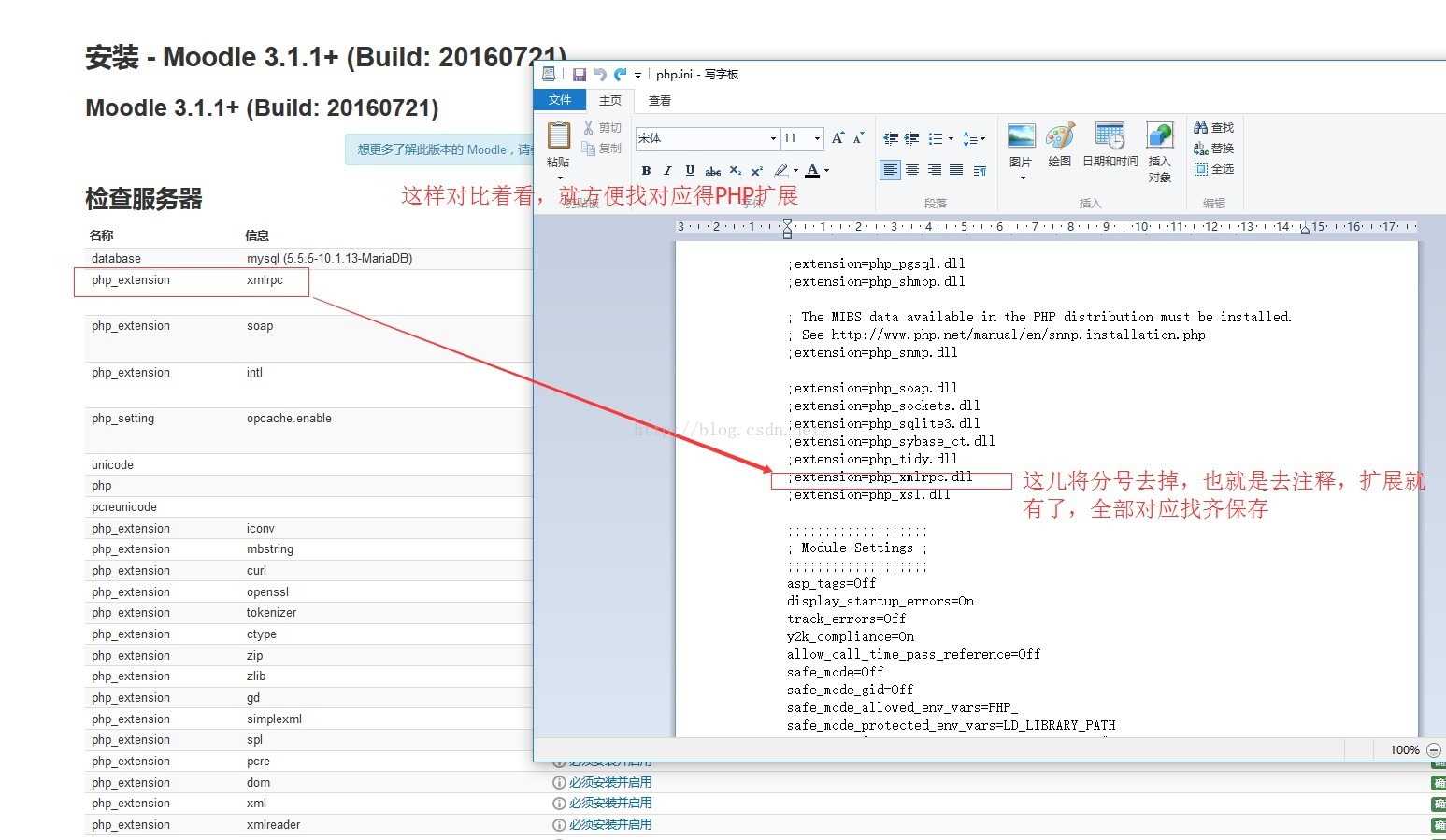Click opcache.enable cell in Moodle table
The height and width of the screenshot is (840, 1446).
pos(289,419)
